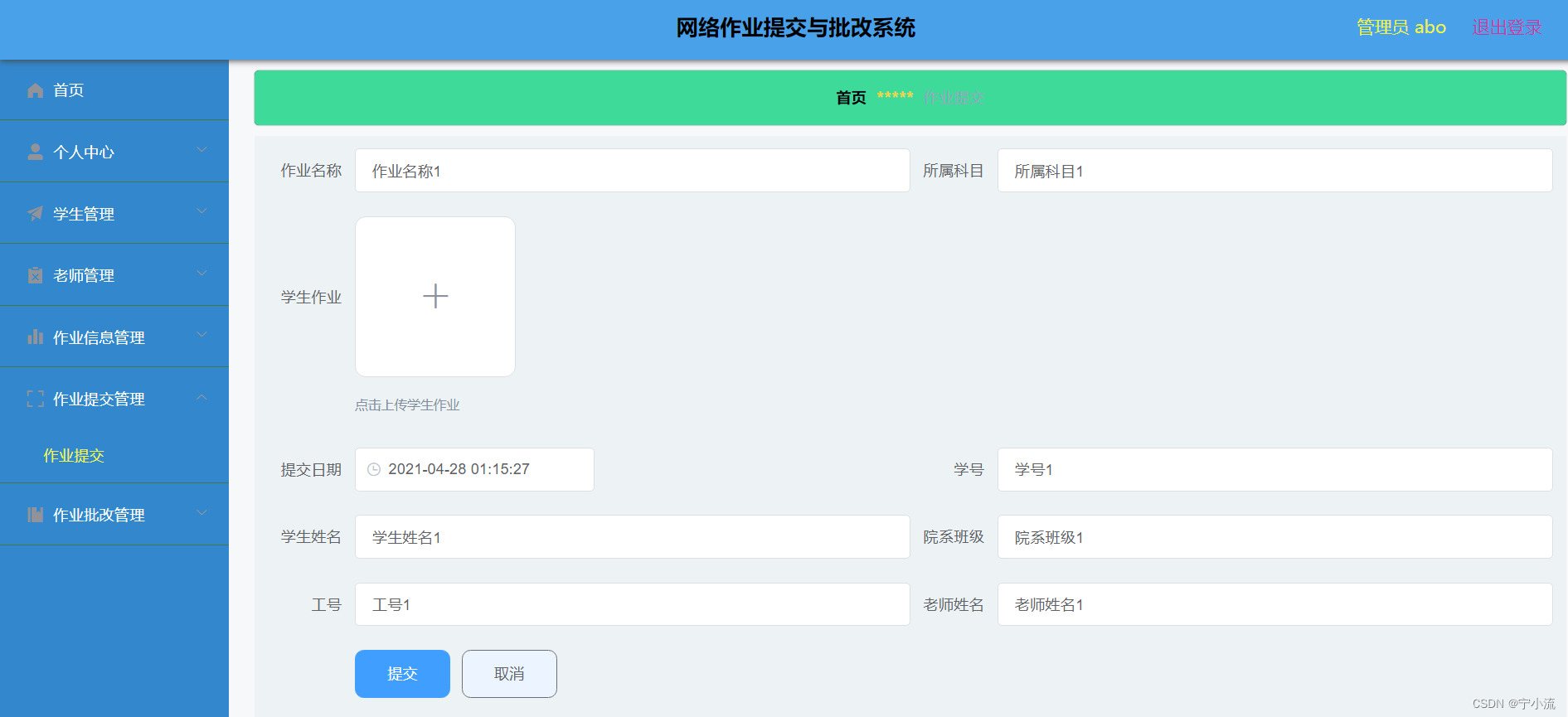Expand the 个人中心 chevron

click(x=201, y=150)
